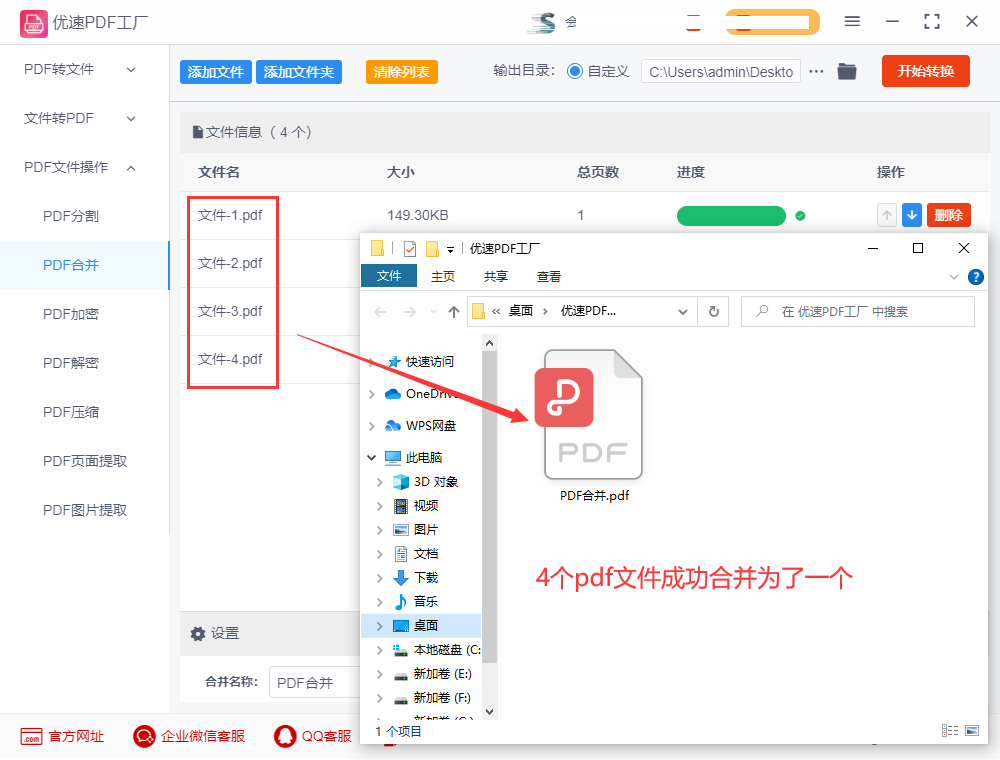Click the Explorer forward arrow
This screenshot has width=1000, height=760.
(409, 312)
